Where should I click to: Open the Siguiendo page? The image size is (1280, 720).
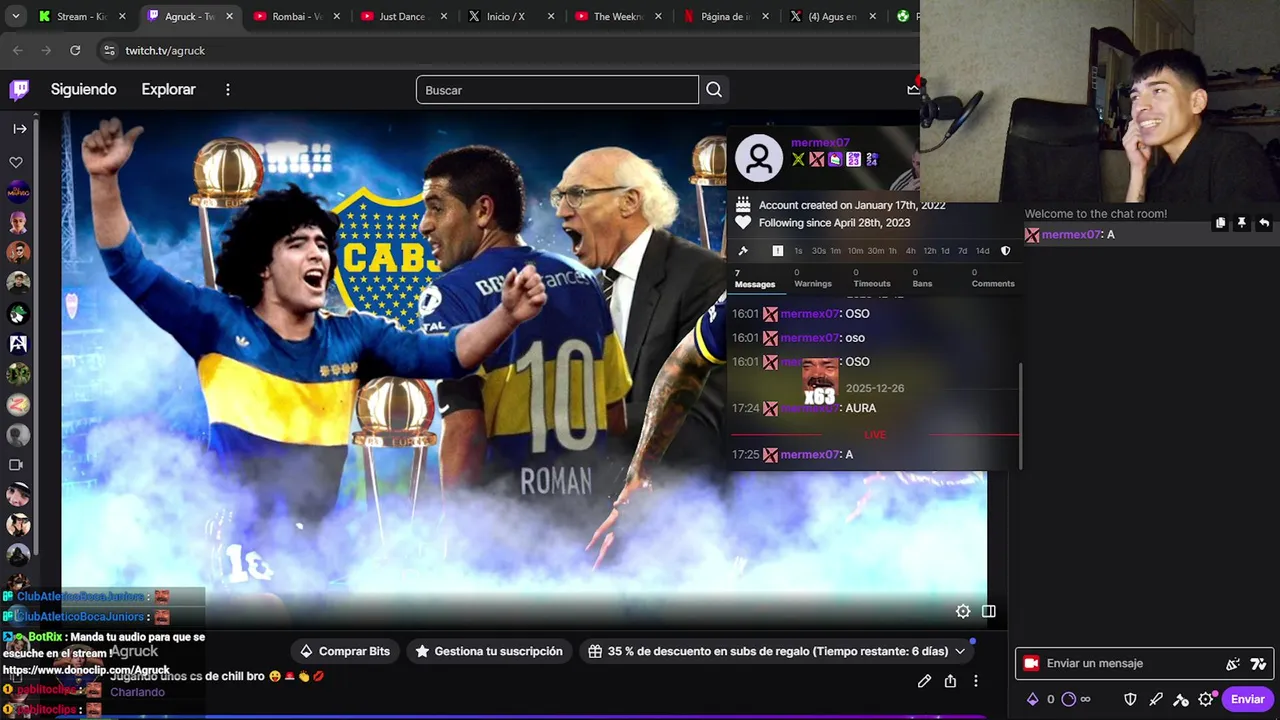[x=84, y=89]
